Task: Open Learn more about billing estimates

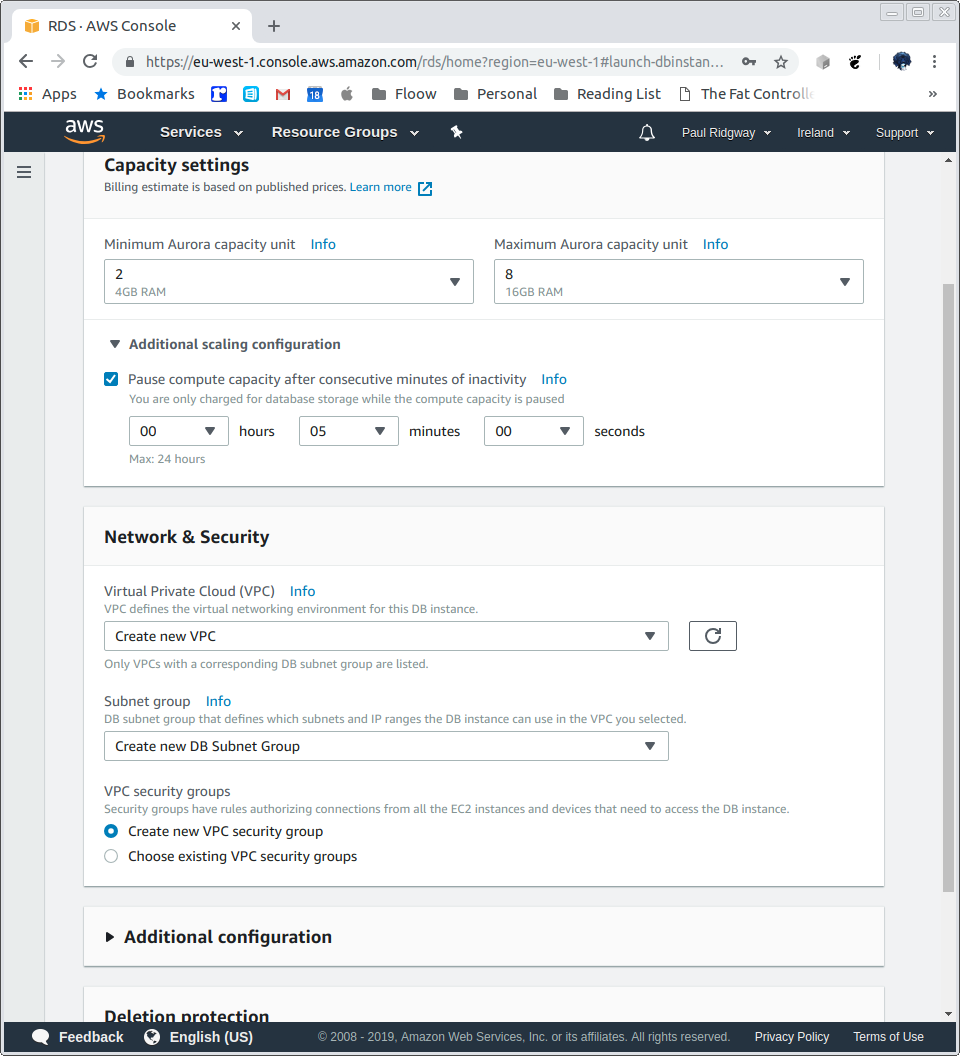Action: 380,186
